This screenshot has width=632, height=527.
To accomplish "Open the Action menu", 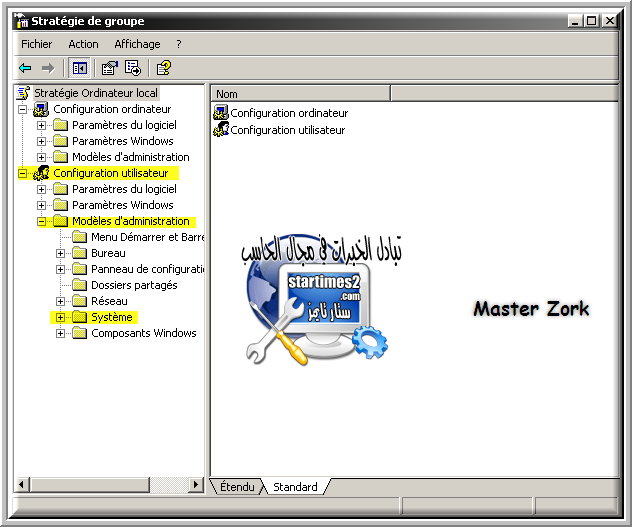I will [x=83, y=44].
